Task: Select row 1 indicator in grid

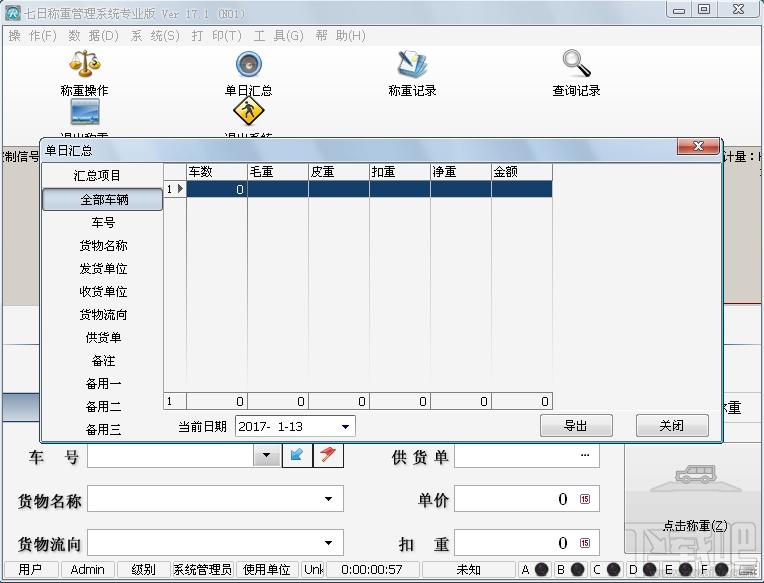Action: pos(175,189)
